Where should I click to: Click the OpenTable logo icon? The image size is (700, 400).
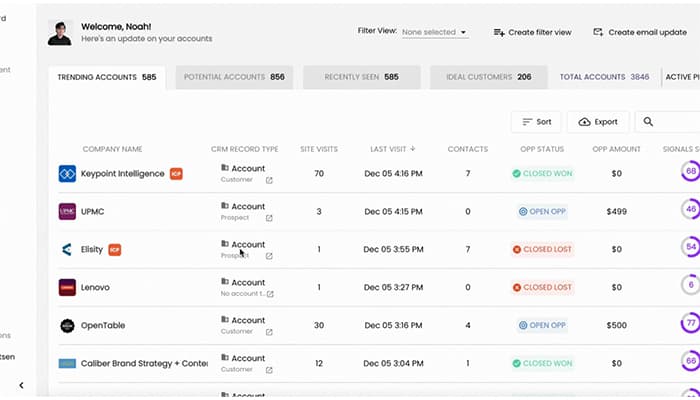click(x=67, y=325)
